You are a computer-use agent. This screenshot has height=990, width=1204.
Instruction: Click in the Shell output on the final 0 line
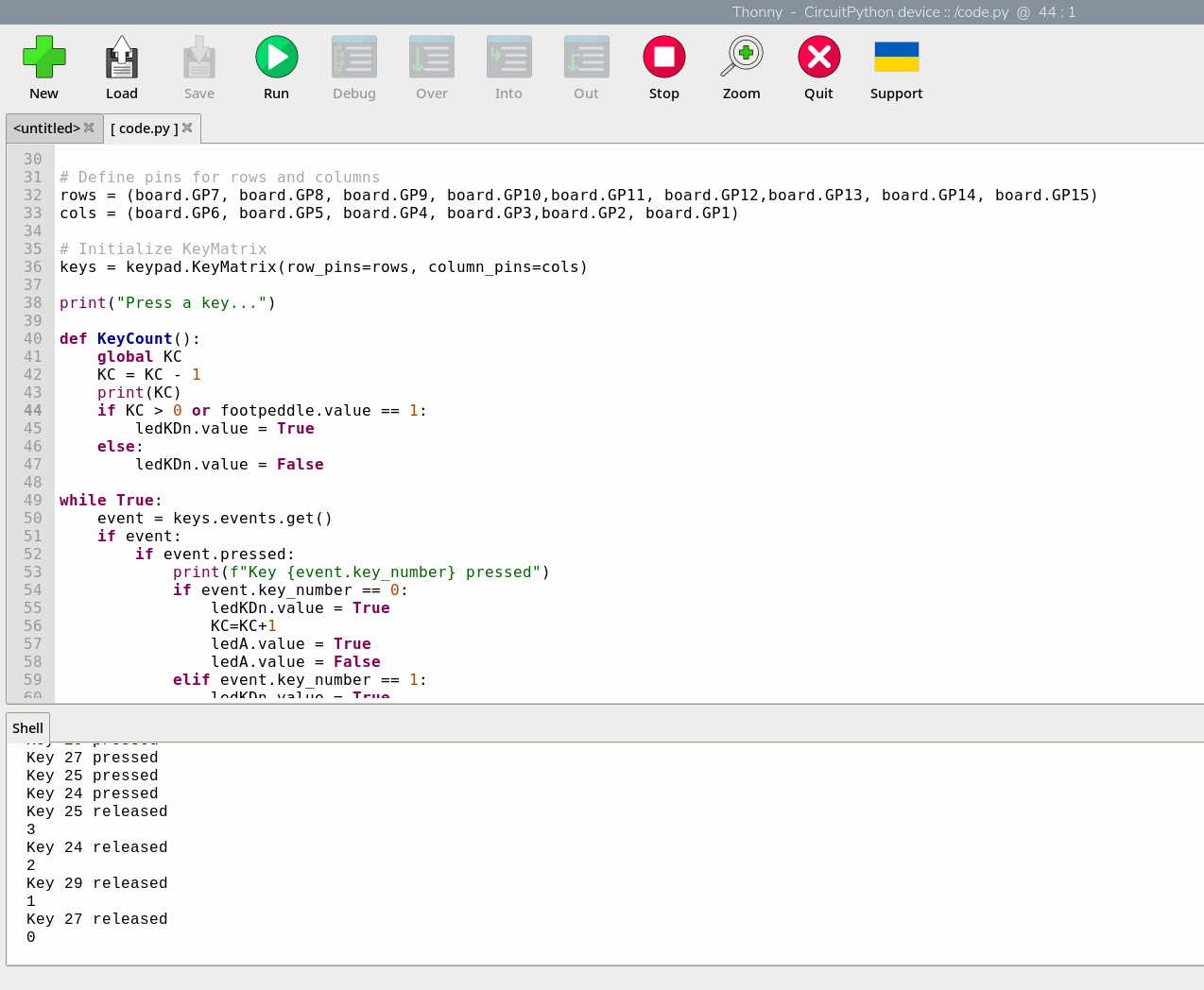click(31, 937)
